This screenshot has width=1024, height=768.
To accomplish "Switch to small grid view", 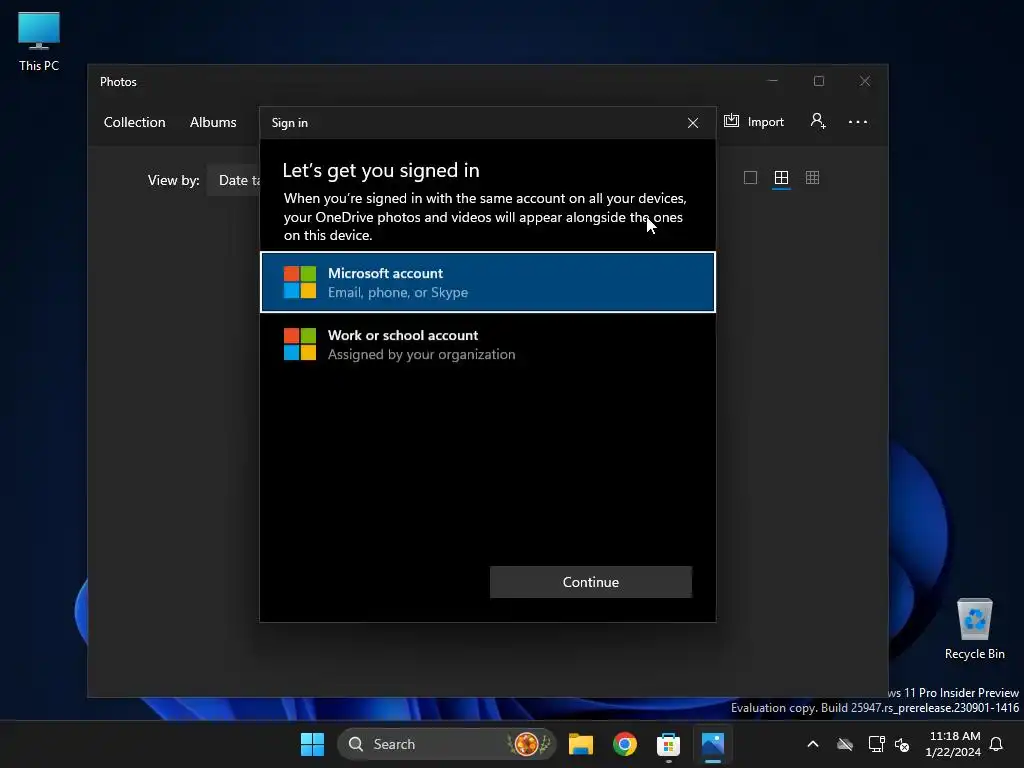I will pos(812,178).
